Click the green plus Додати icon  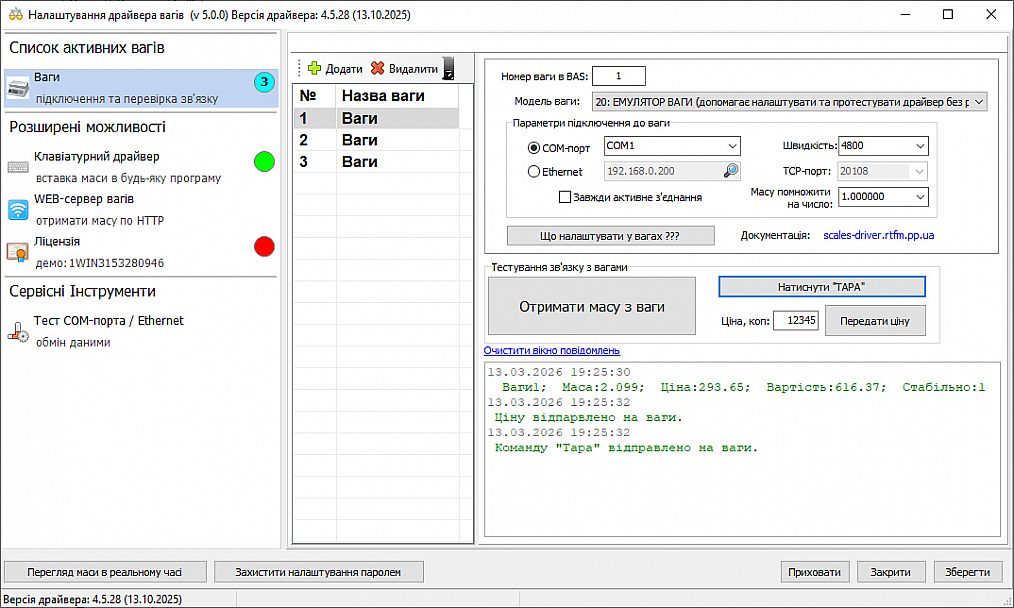314,69
